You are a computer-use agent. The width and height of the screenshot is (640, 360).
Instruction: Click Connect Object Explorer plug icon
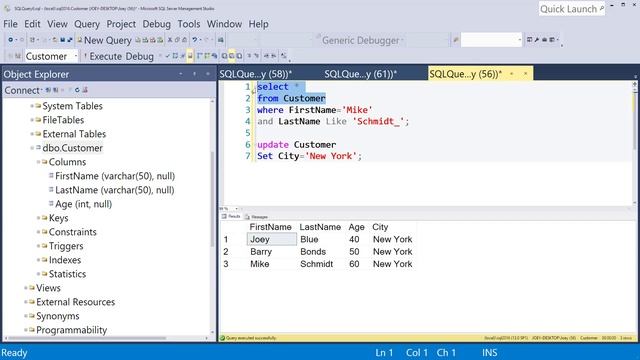(x=48, y=90)
